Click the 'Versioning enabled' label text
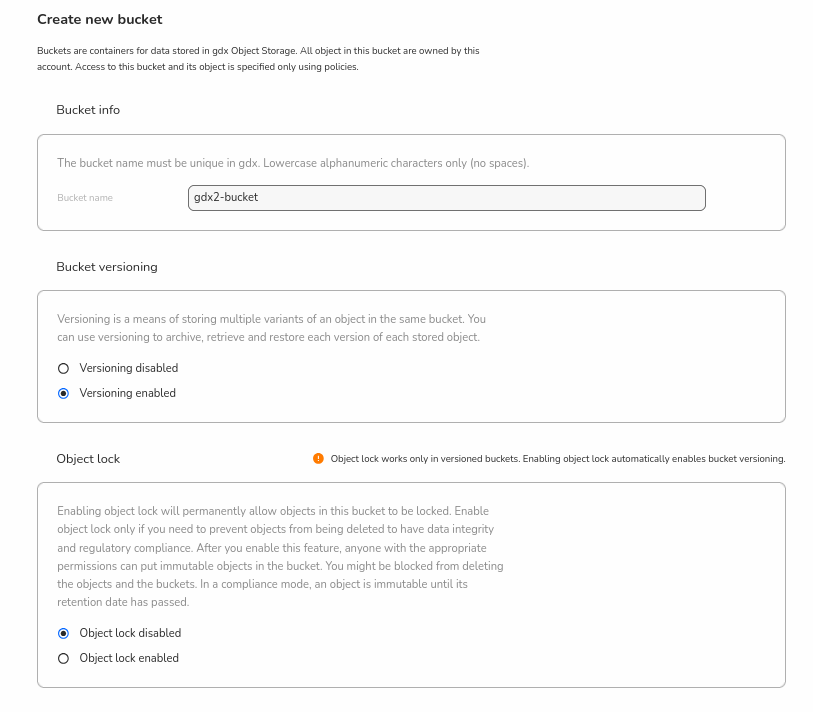This screenshot has height=712, width=813. click(127, 393)
